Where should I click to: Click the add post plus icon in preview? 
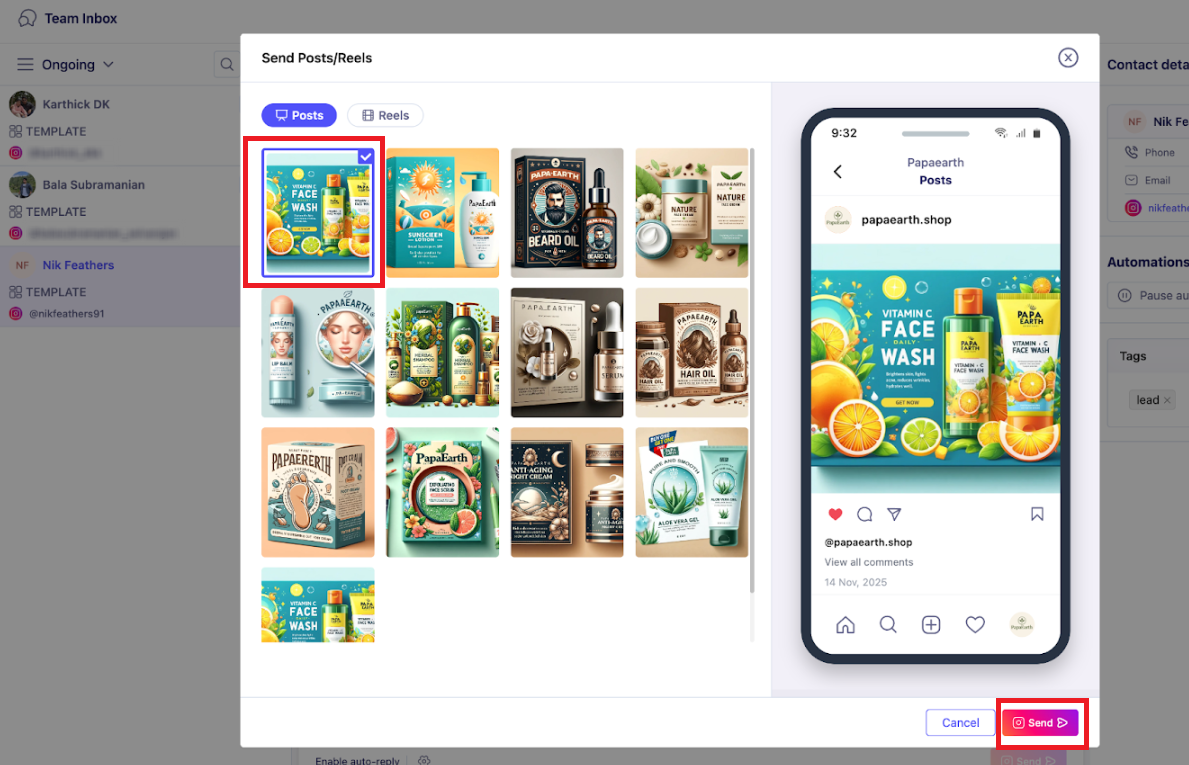(x=931, y=625)
